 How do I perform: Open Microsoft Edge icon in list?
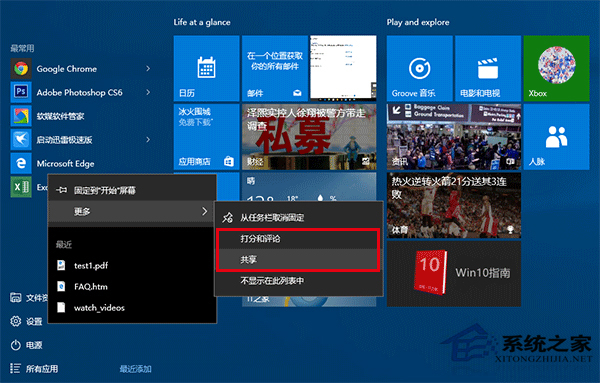21,163
